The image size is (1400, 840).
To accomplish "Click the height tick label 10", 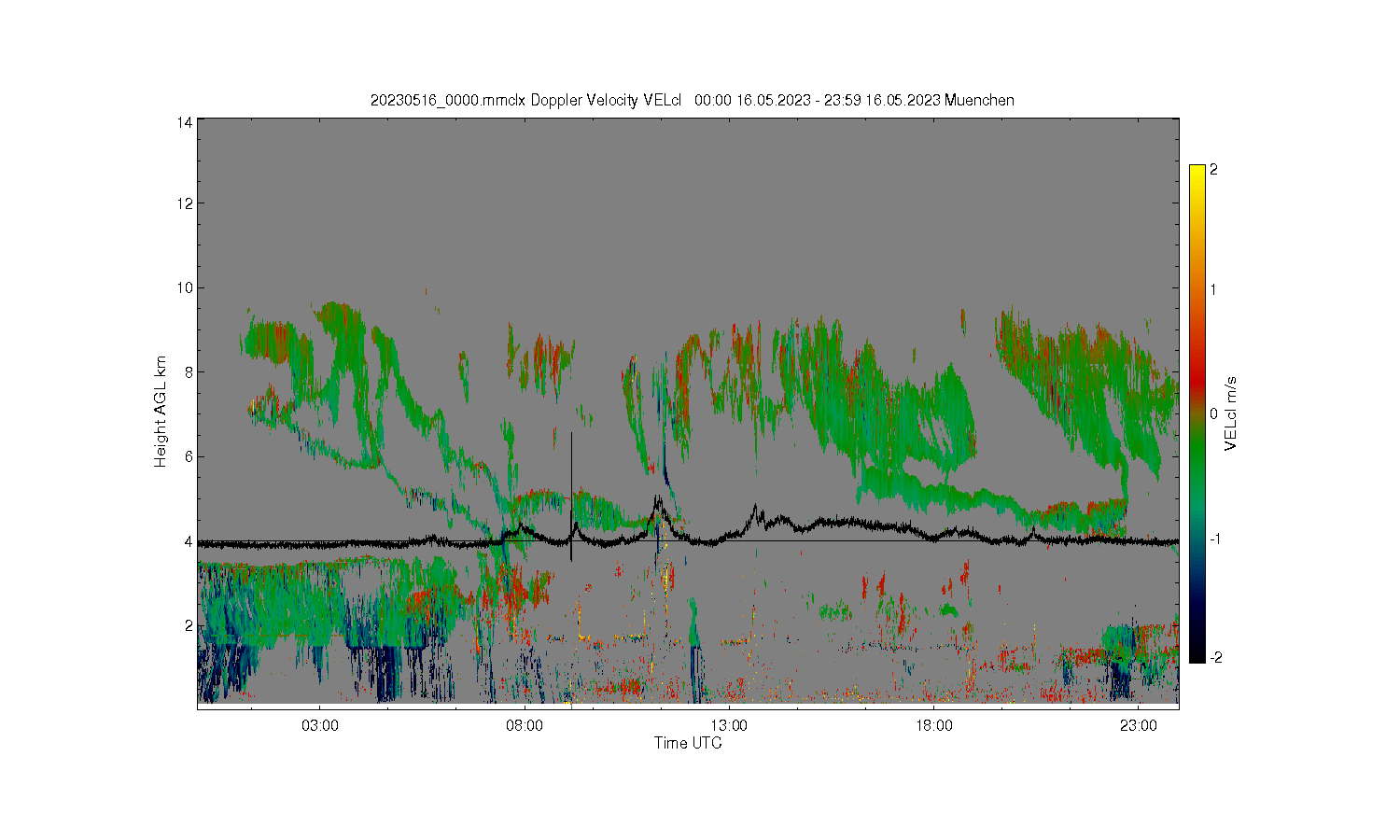I will (x=185, y=287).
